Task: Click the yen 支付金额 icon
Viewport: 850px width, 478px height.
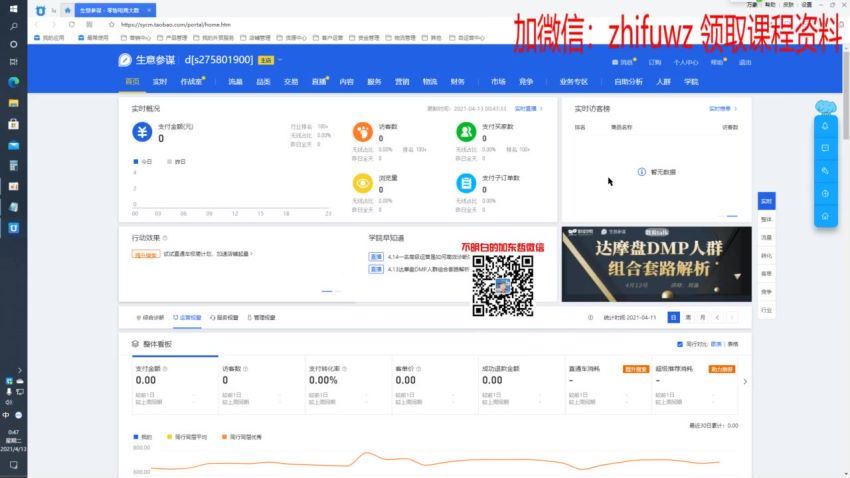Action: click(142, 132)
